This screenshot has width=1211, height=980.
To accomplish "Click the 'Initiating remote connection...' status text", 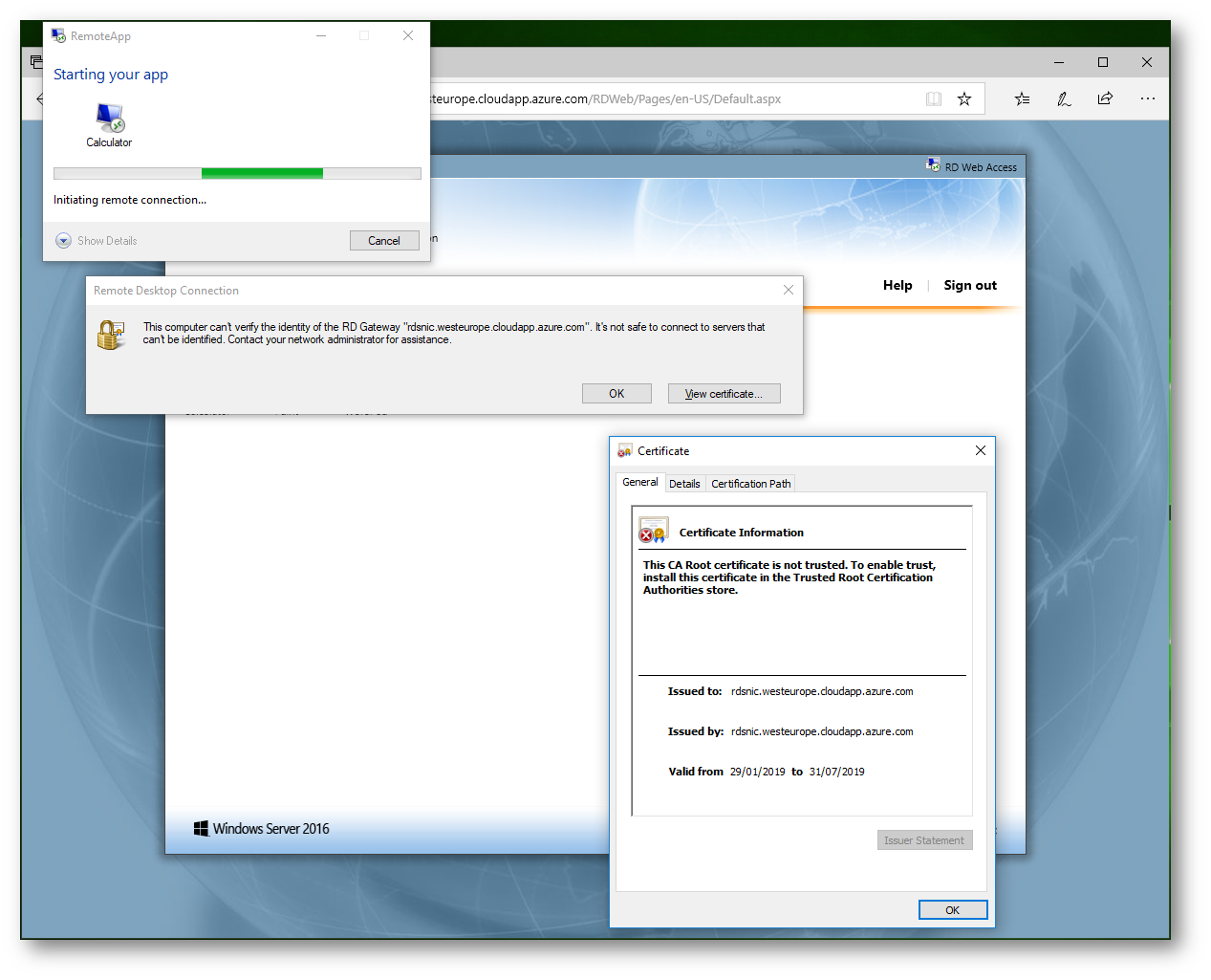I will 130,200.
